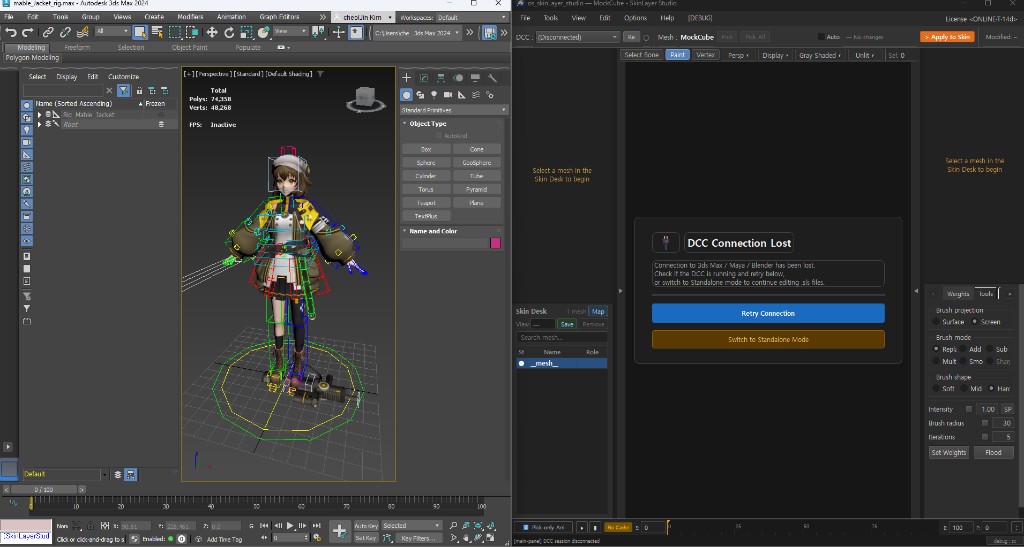The width and height of the screenshot is (1024, 547).
Task: Enable the Auto checkbox in SkinLayer Studio
Action: pos(821,37)
